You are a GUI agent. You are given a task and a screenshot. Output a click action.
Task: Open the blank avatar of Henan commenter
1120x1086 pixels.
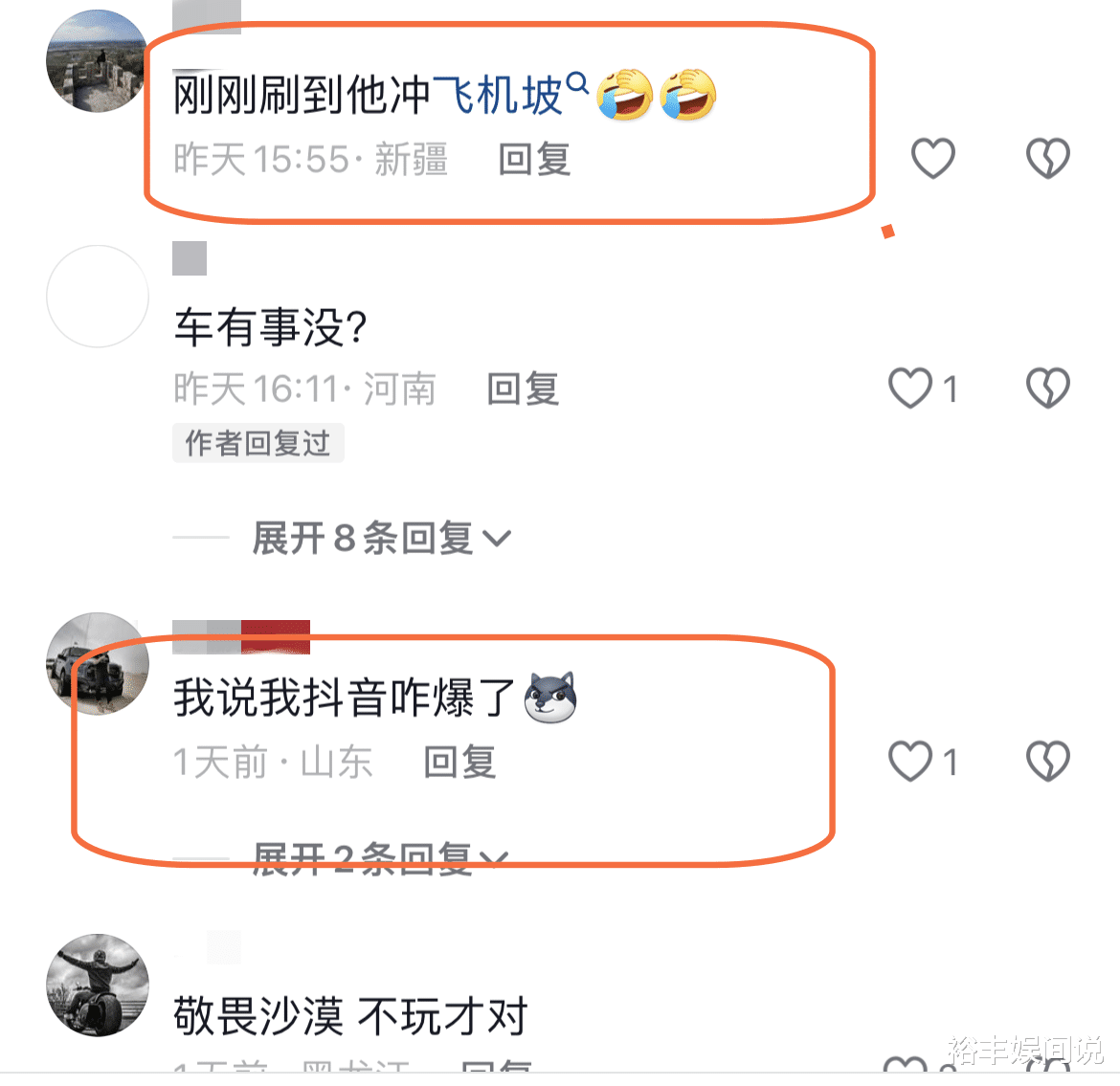click(x=97, y=297)
